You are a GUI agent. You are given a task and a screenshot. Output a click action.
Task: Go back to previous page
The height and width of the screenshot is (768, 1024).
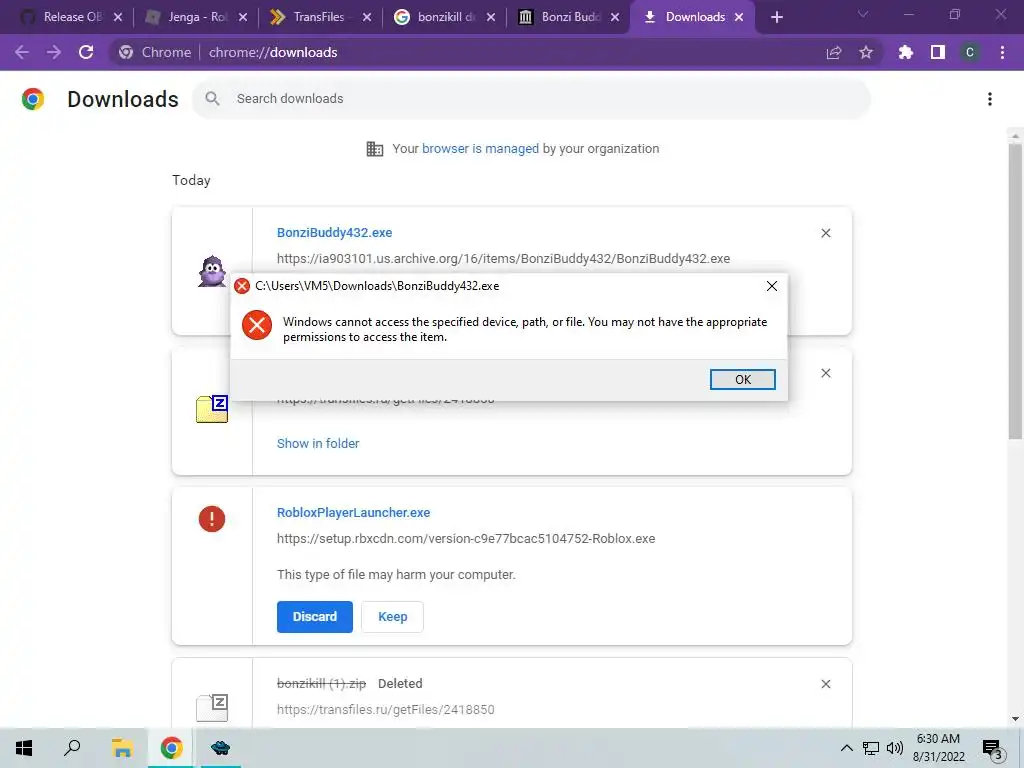(x=22, y=52)
